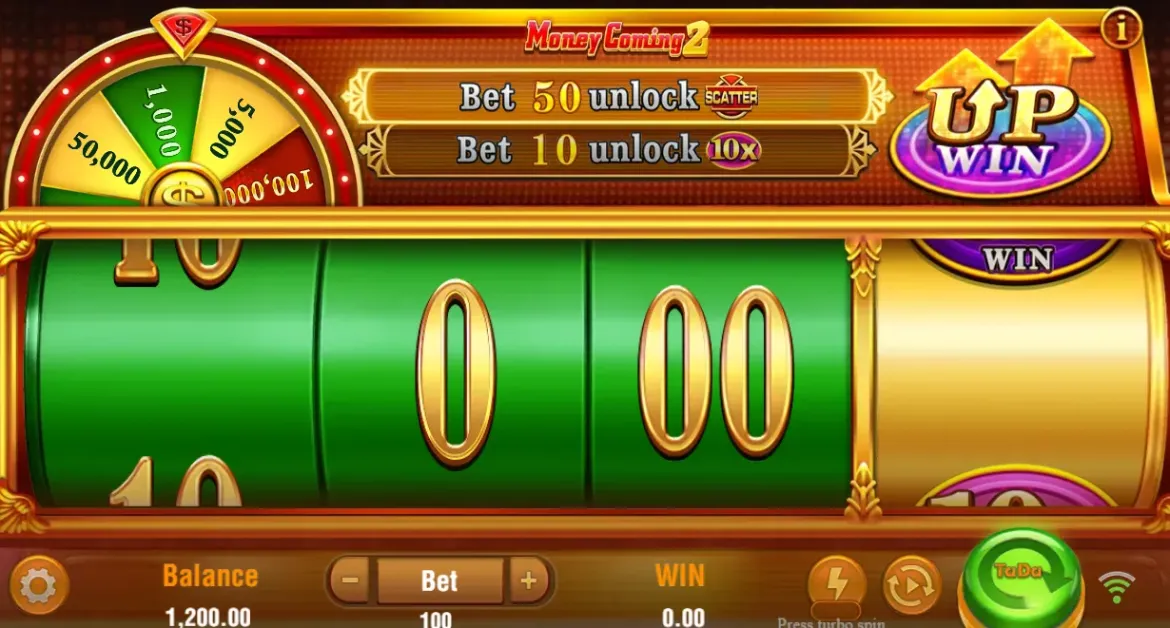The image size is (1170, 628).
Task: Click the red Scatter symbol icon
Action: pyautogui.click(x=731, y=96)
